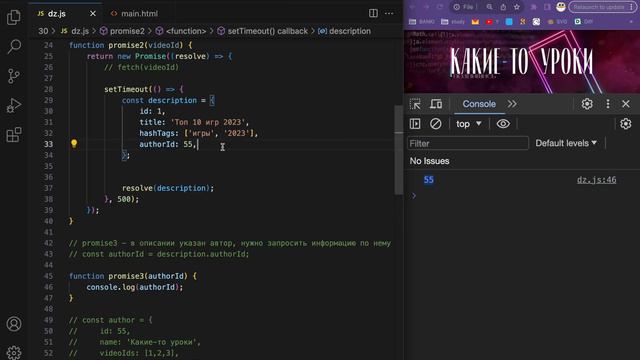Image resolution: width=640 pixels, height=360 pixels.
Task: Click Какие-то уроки banner on page
Action: point(522,62)
